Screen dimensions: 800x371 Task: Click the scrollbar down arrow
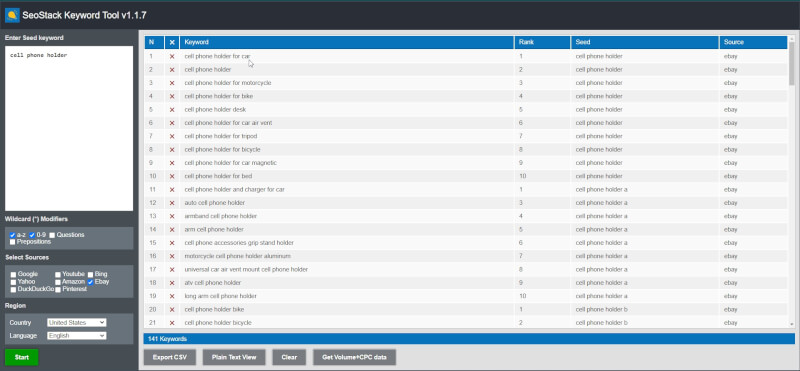[791, 324]
